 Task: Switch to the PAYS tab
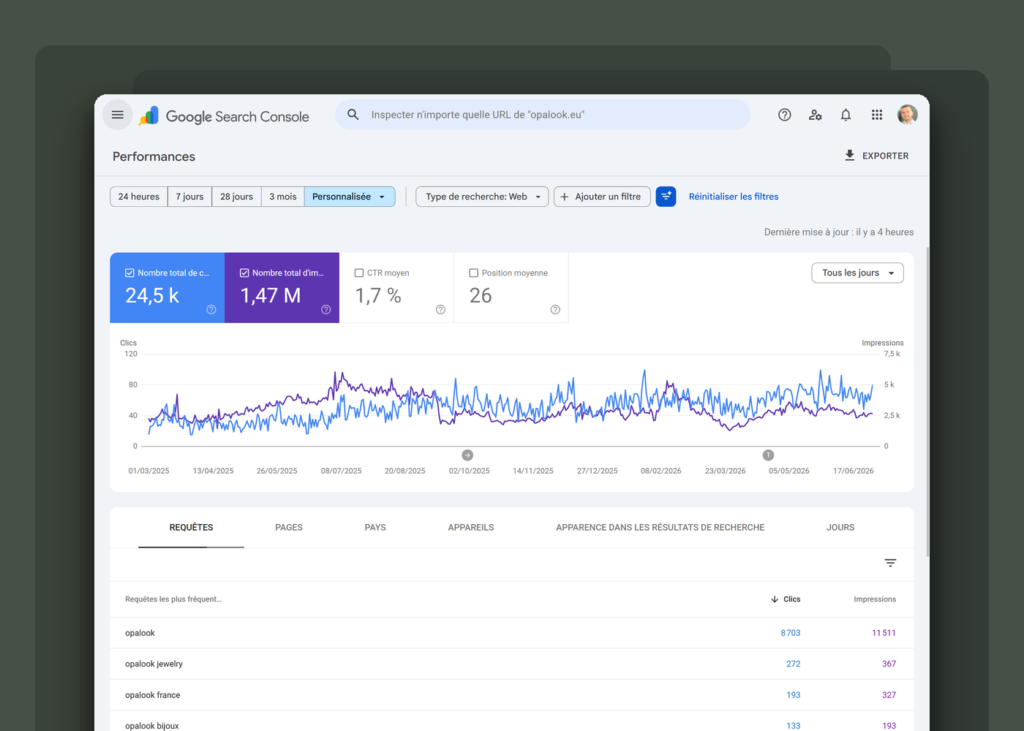(375, 528)
